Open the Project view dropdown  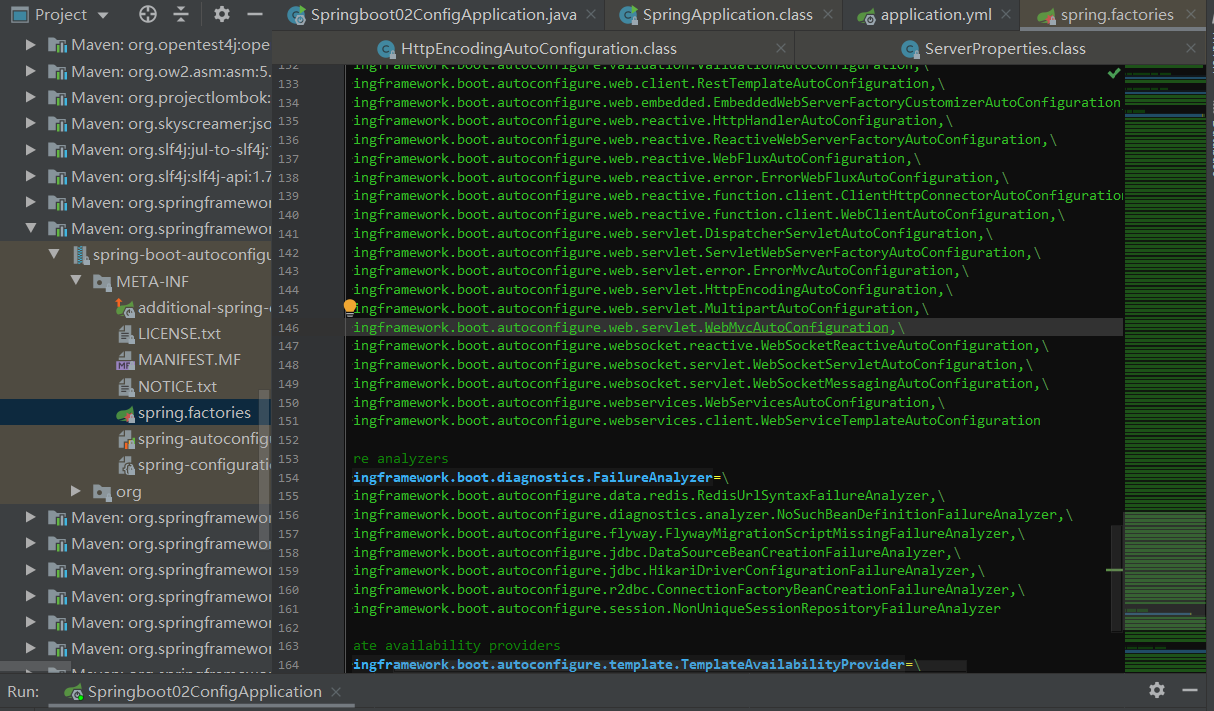pos(103,15)
